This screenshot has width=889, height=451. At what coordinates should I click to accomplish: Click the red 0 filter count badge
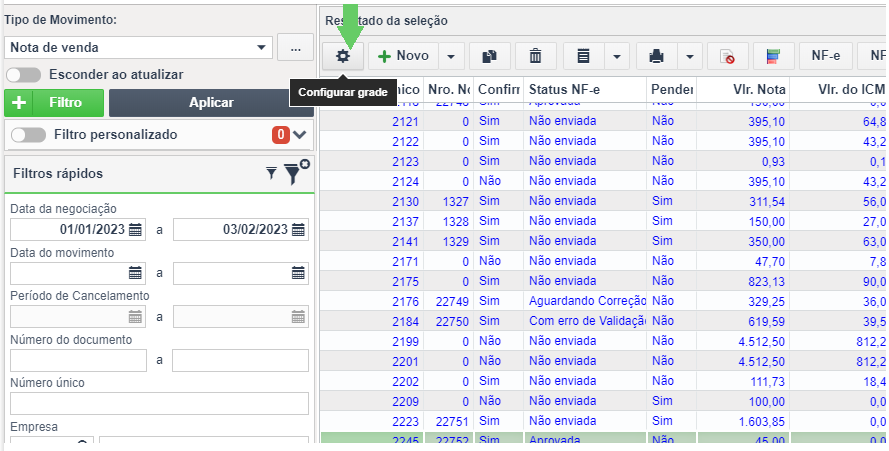pos(281,135)
